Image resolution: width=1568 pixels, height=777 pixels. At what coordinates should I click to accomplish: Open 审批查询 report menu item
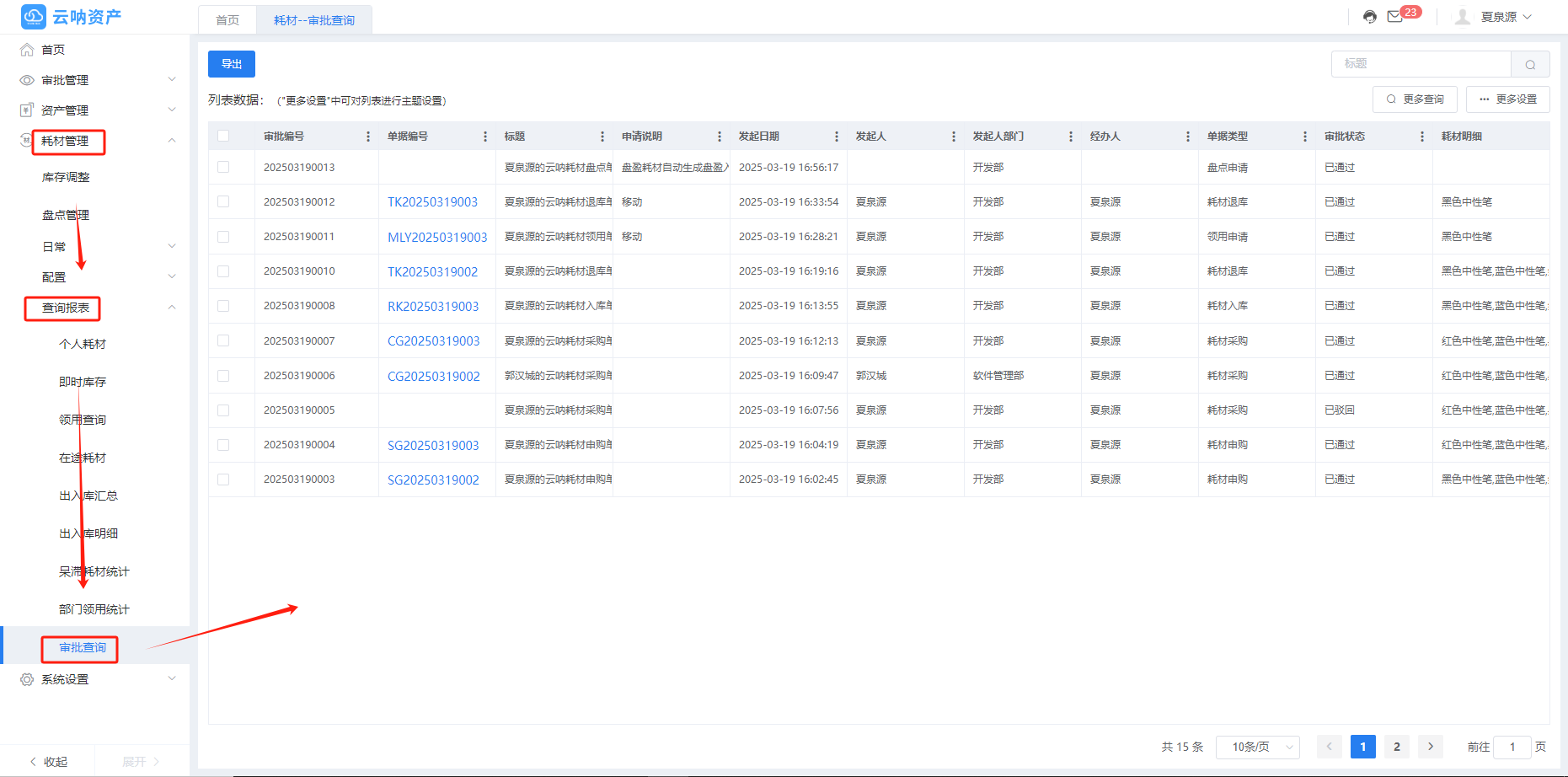click(83, 647)
